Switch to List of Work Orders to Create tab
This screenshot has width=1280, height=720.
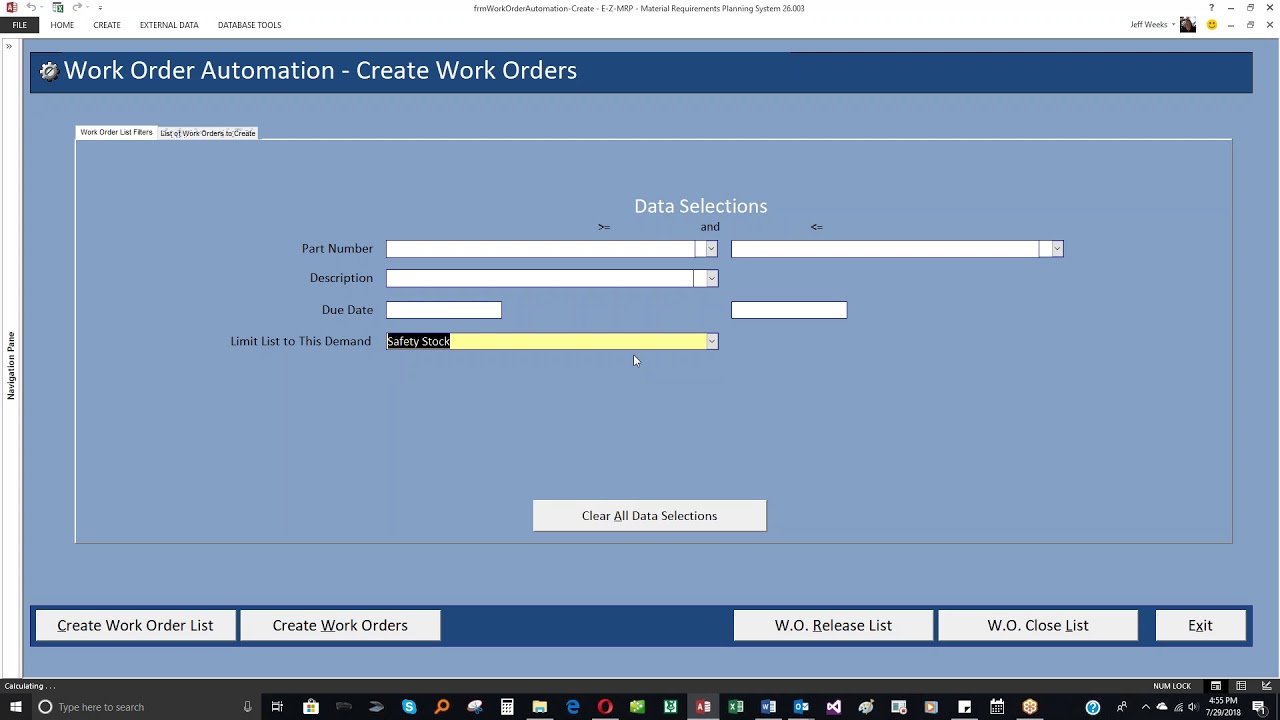[208, 133]
